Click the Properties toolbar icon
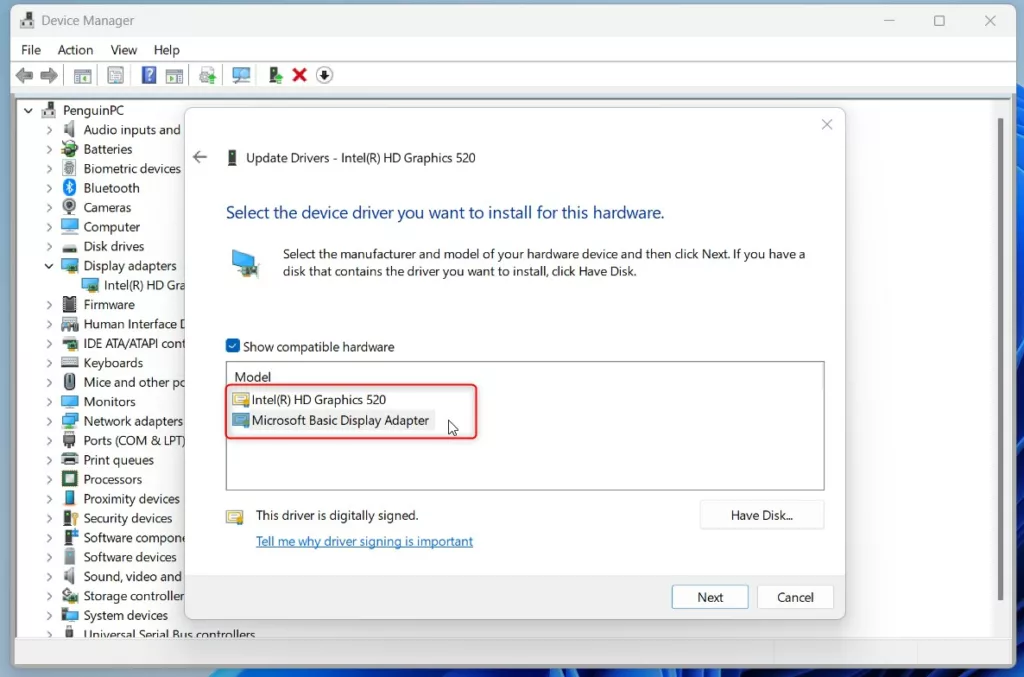 (116, 76)
